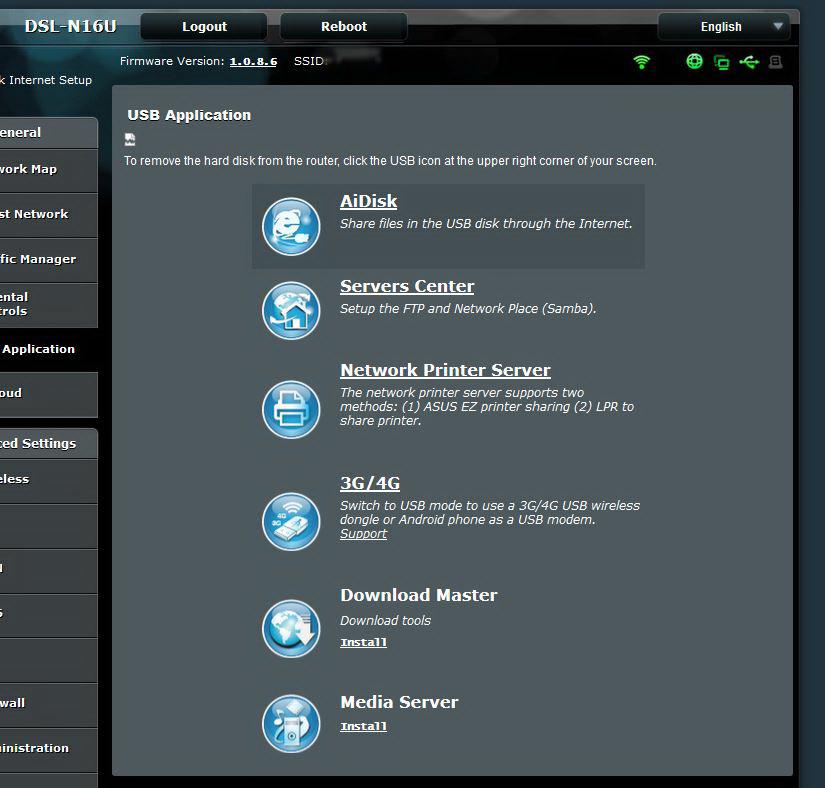This screenshot has height=788, width=825.
Task: Click 'Setup the FTP and Network Place' description
Action: [468, 309]
